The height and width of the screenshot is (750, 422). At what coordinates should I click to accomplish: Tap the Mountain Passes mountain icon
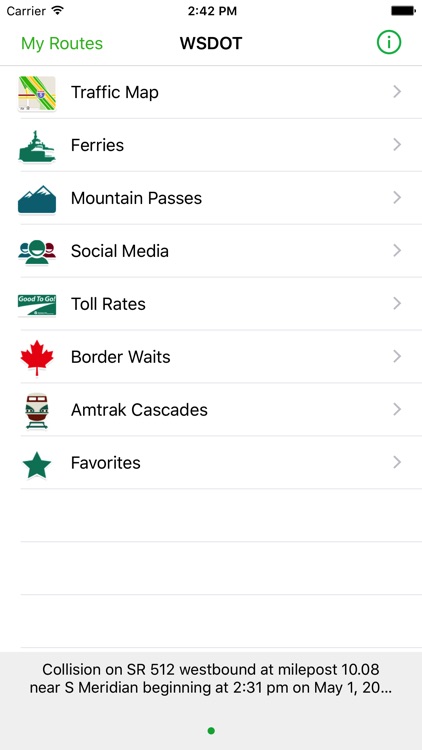37,199
